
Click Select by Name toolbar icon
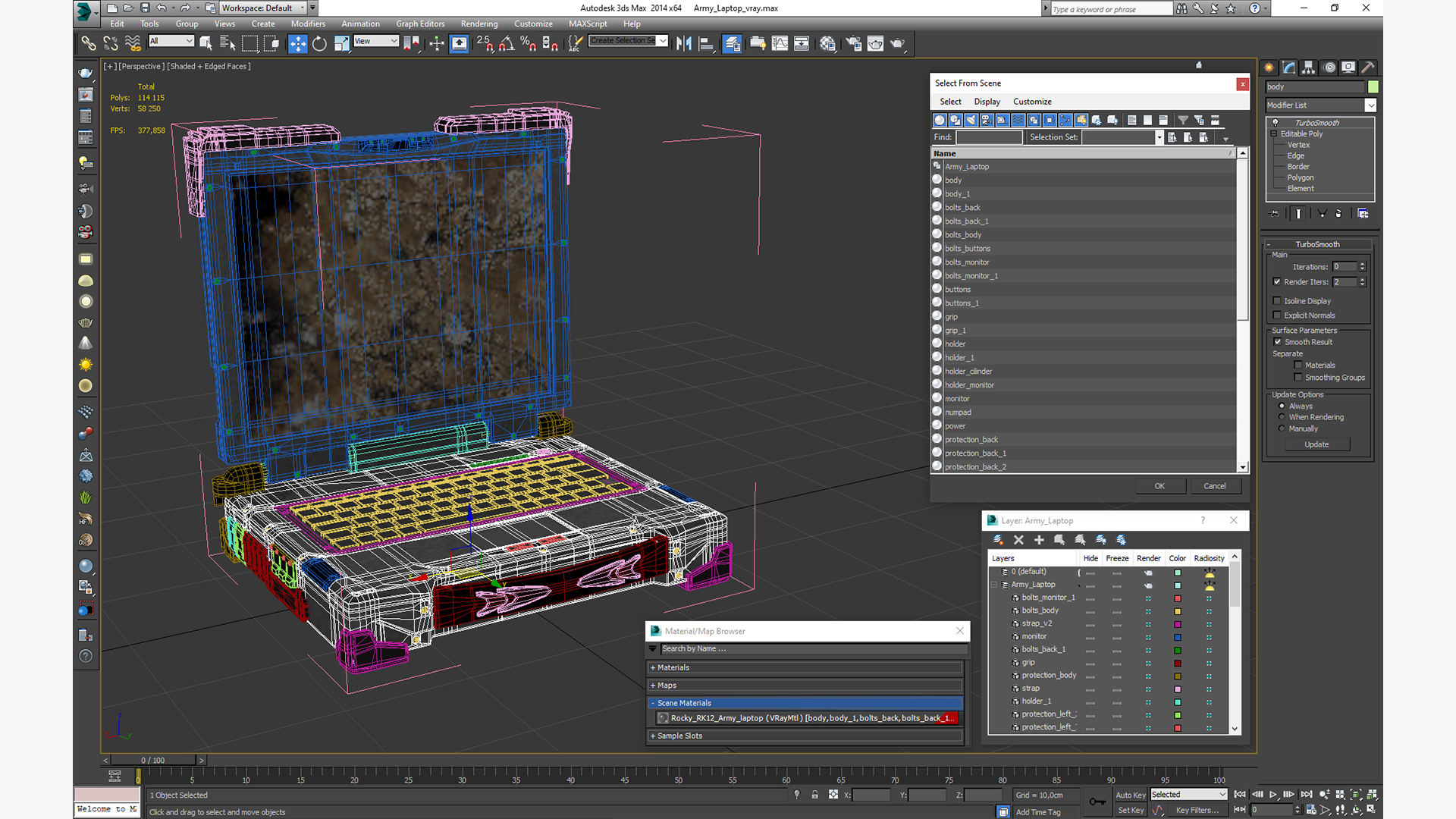pyautogui.click(x=227, y=44)
